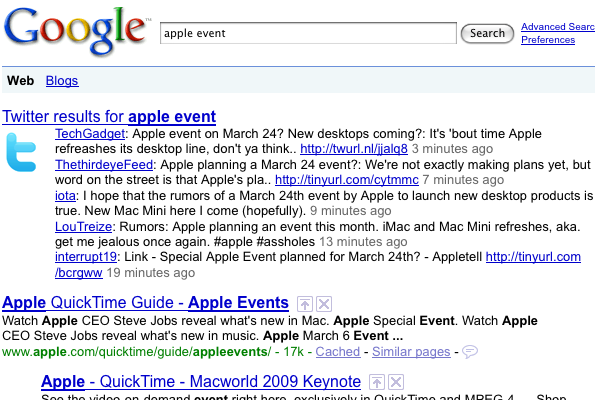The height and width of the screenshot is (400, 595).
Task: Open Advanced Search link
Action: pos(558,27)
